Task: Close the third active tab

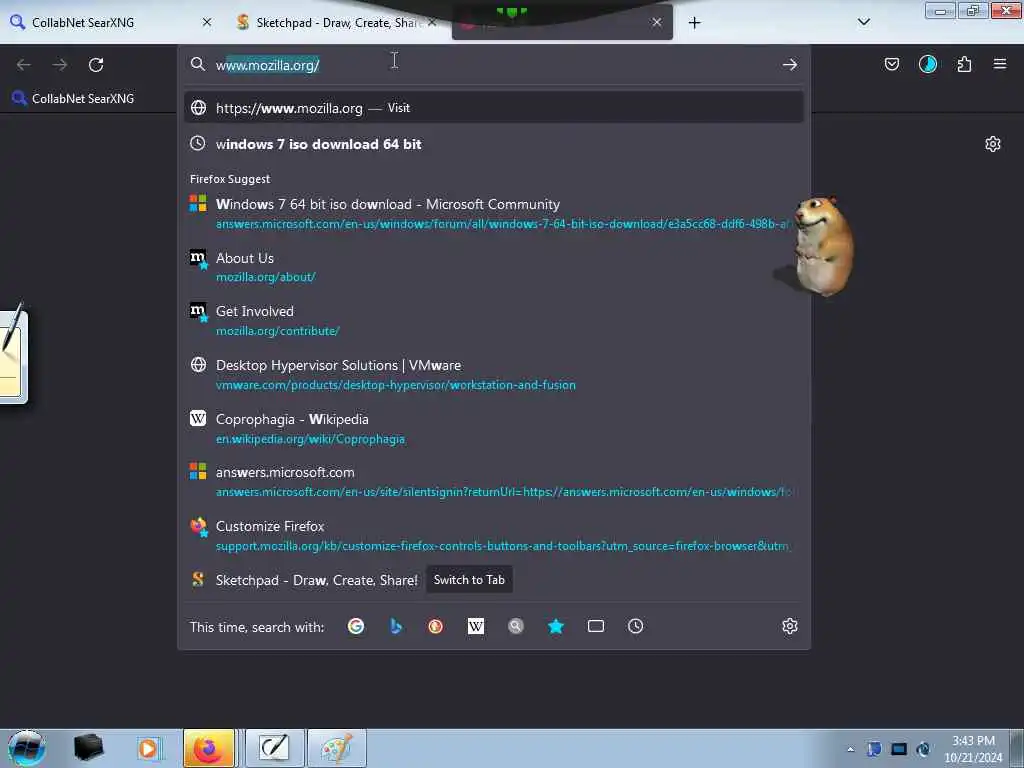Action: pos(656,22)
